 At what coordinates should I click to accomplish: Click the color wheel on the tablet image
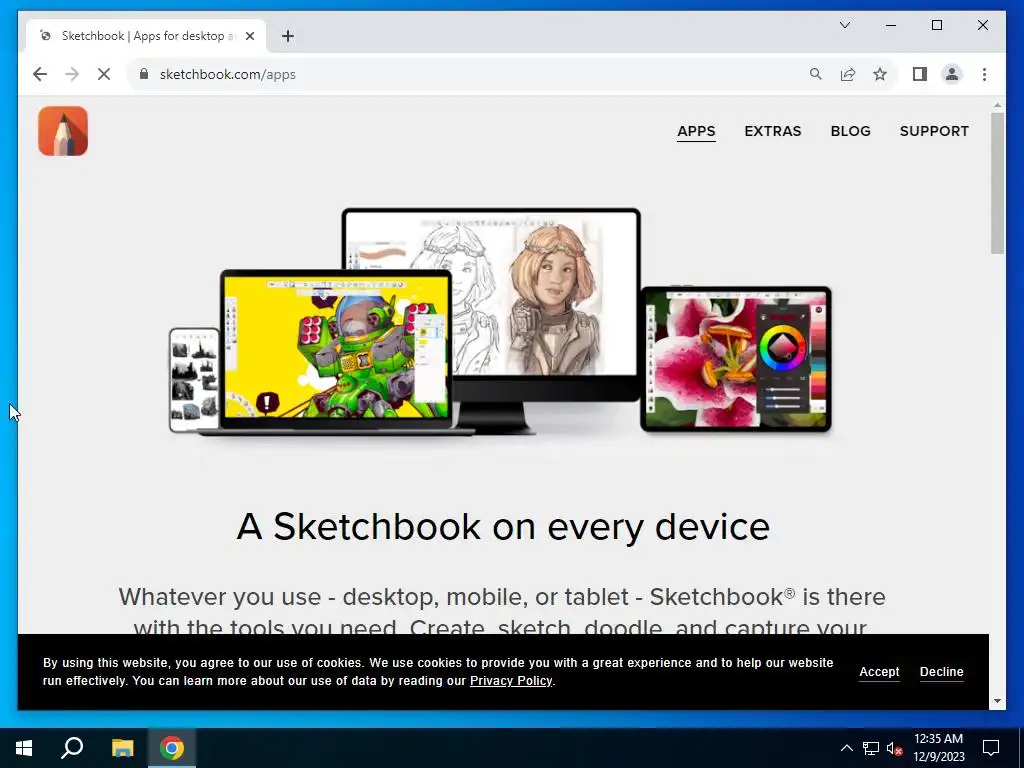click(782, 347)
